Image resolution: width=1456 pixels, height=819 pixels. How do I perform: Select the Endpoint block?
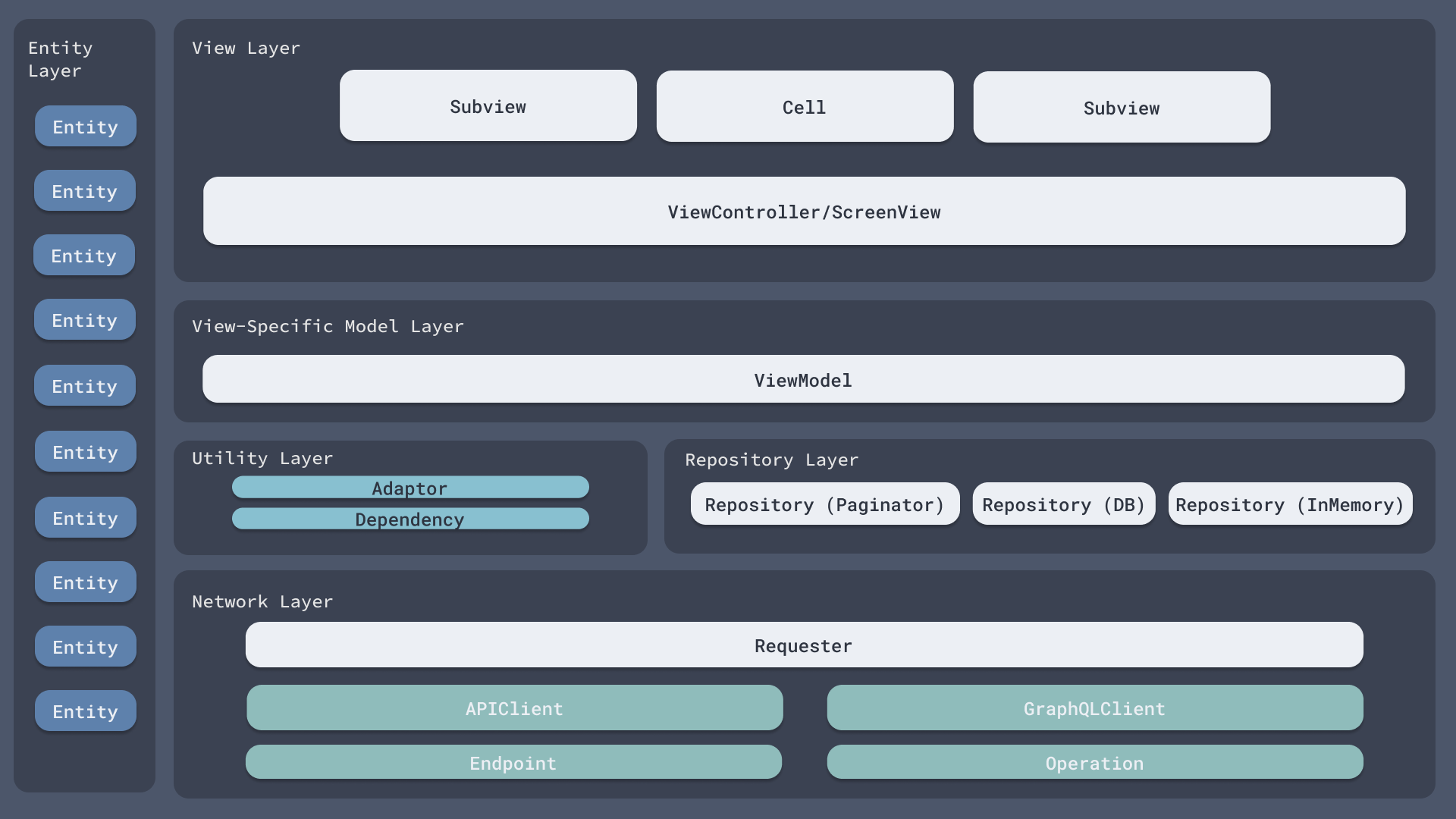[x=513, y=762]
